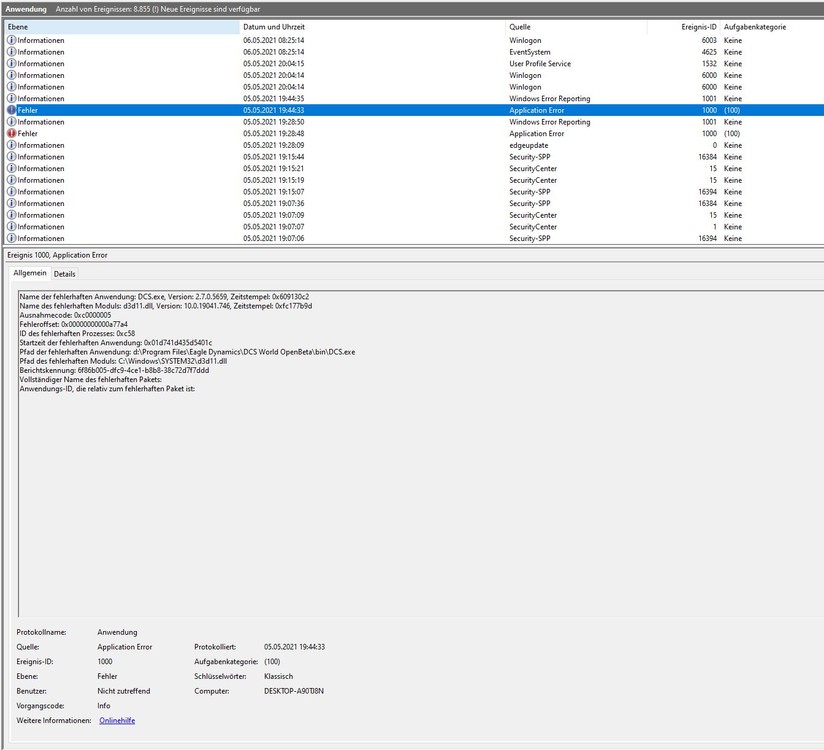This screenshot has height=750, width=824.
Task: Click red error icon on selected Application Error row
Action: [x=10, y=110]
